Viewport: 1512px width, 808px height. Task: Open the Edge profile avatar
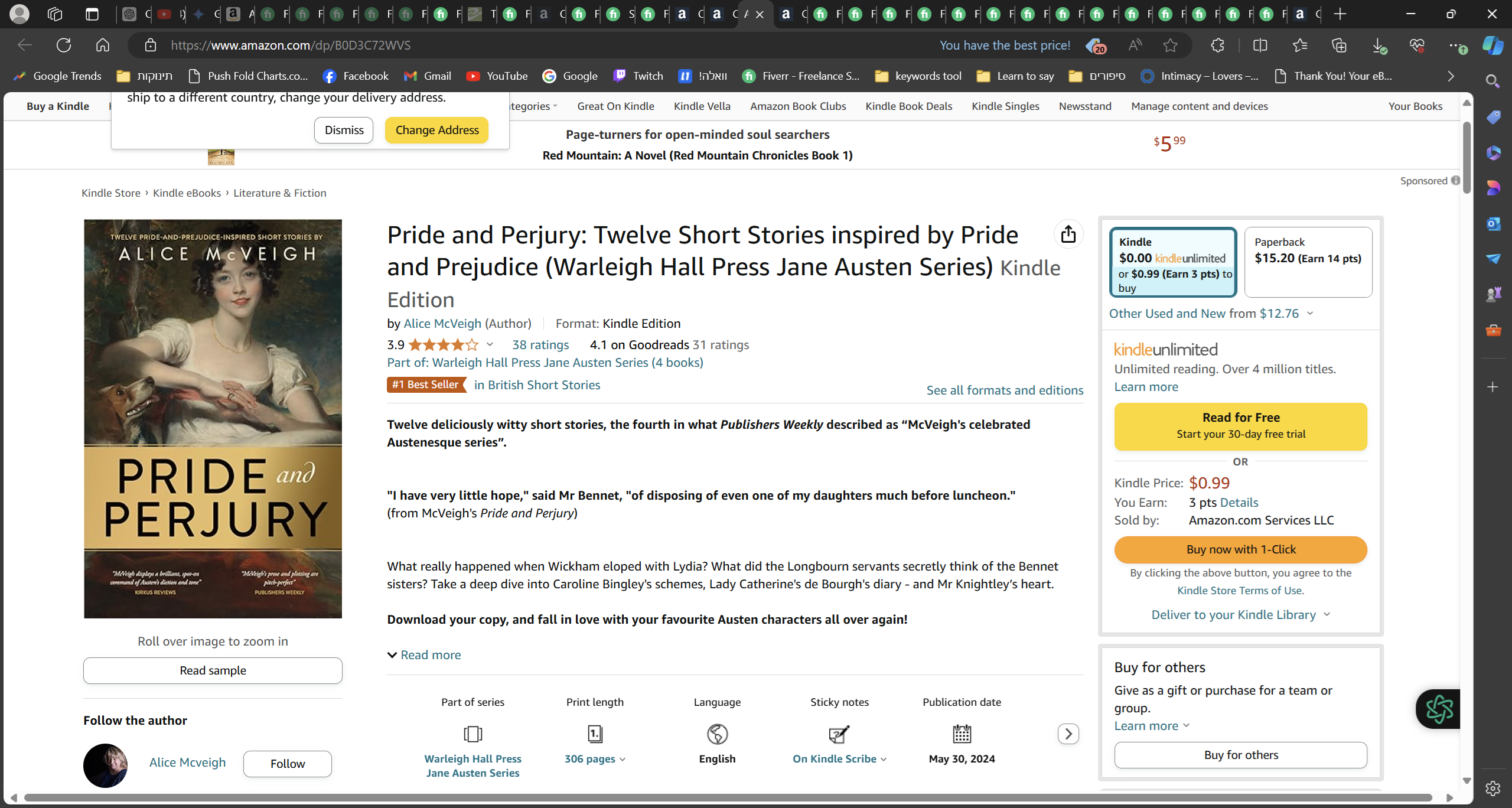pyautogui.click(x=19, y=14)
